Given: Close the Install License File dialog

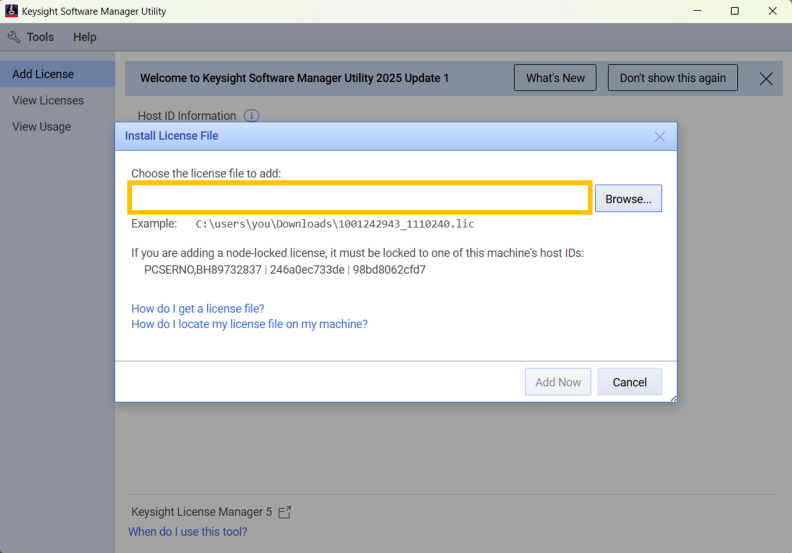Looking at the screenshot, I should 660,137.
